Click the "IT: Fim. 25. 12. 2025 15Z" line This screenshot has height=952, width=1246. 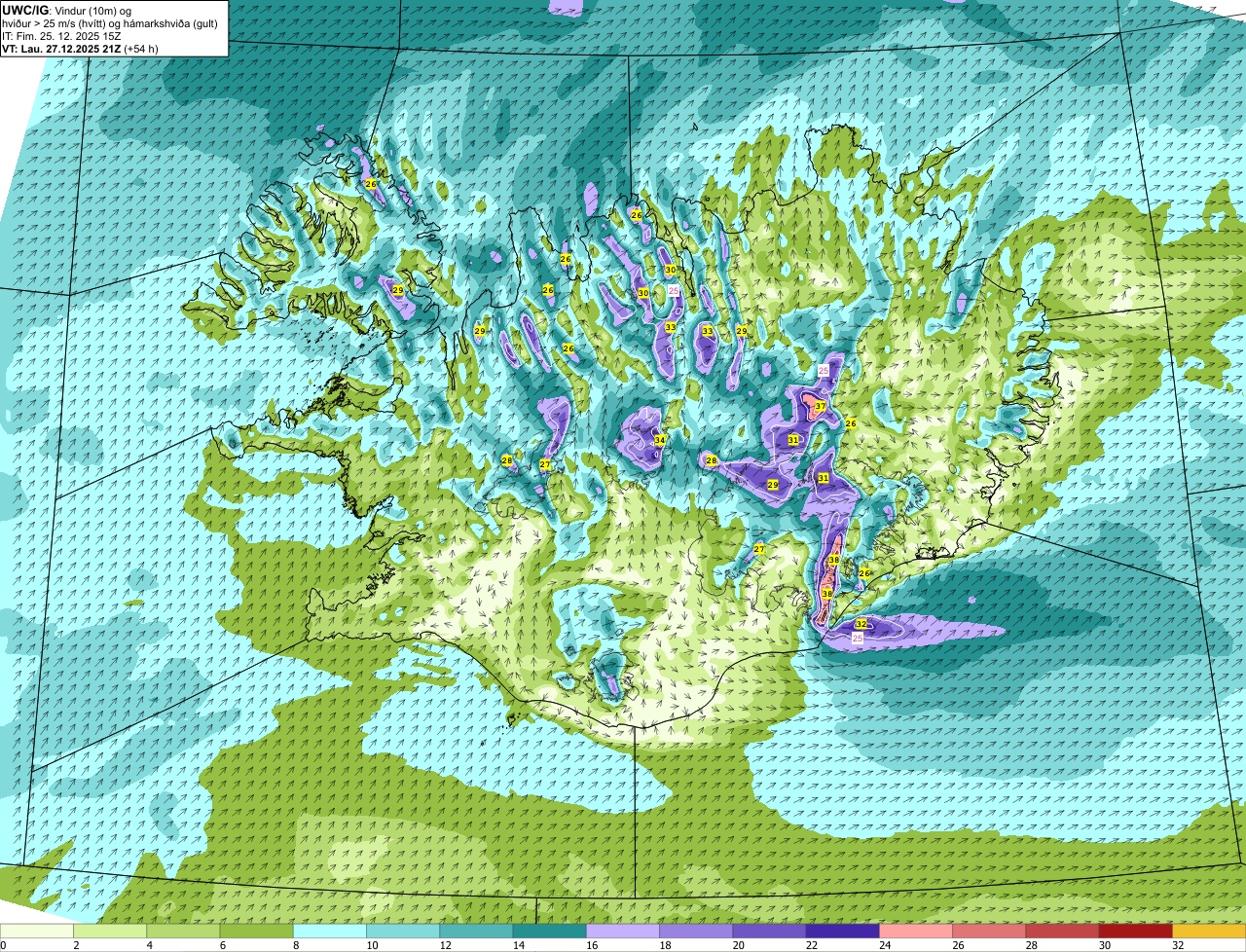[x=61, y=36]
